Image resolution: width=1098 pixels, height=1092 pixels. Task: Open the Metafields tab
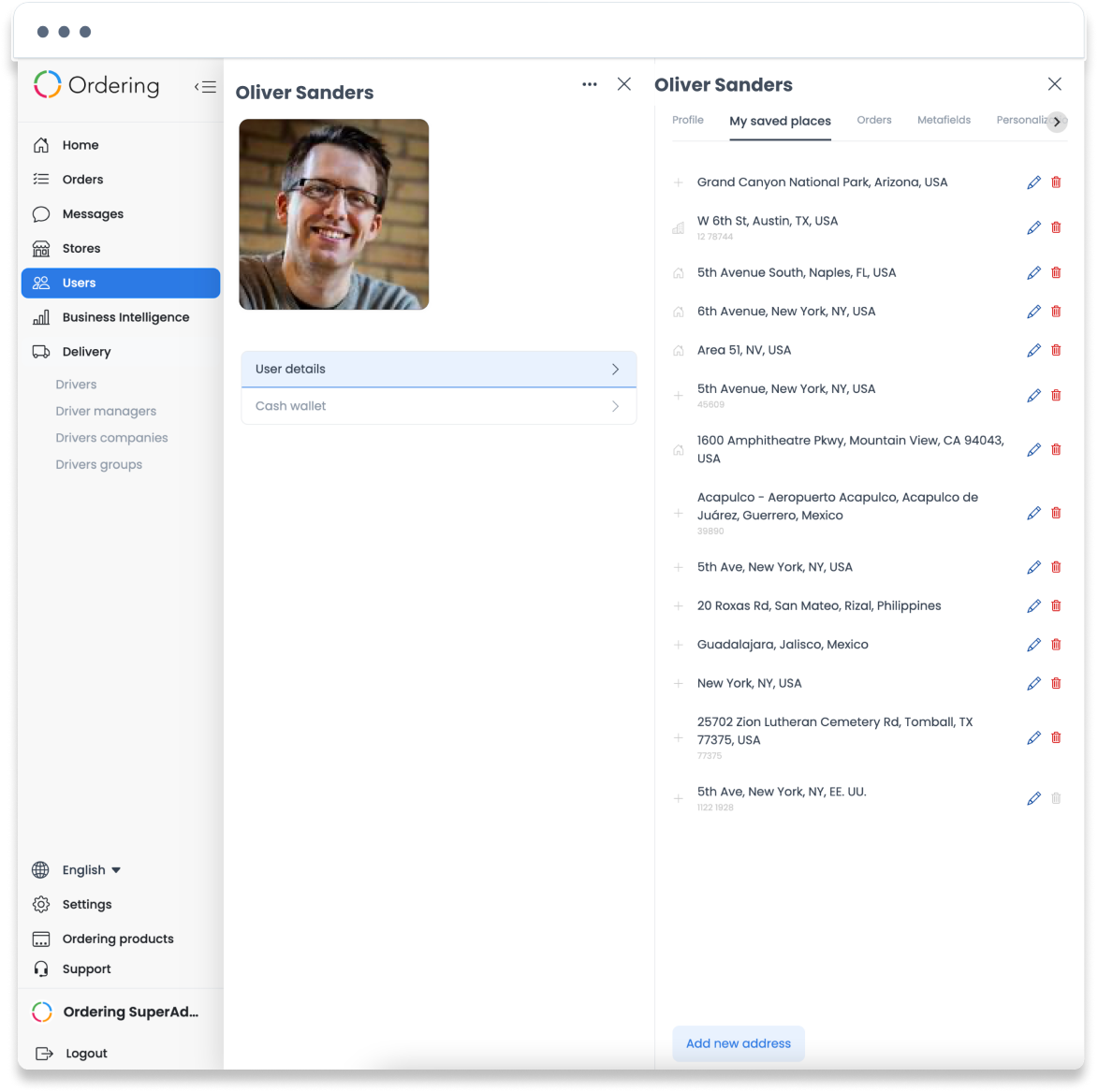[x=944, y=121]
